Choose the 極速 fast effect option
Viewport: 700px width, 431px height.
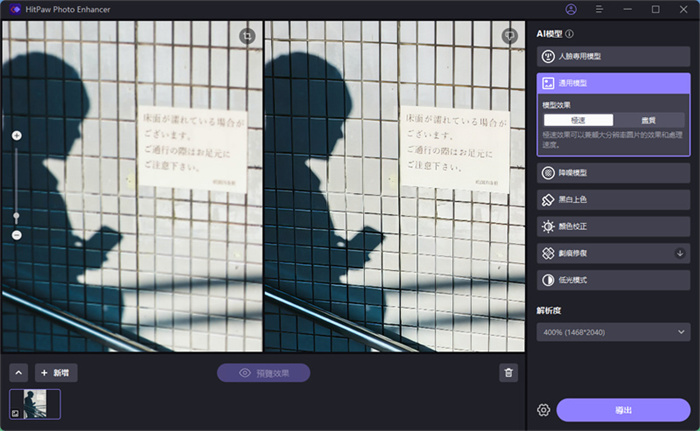[x=578, y=120]
